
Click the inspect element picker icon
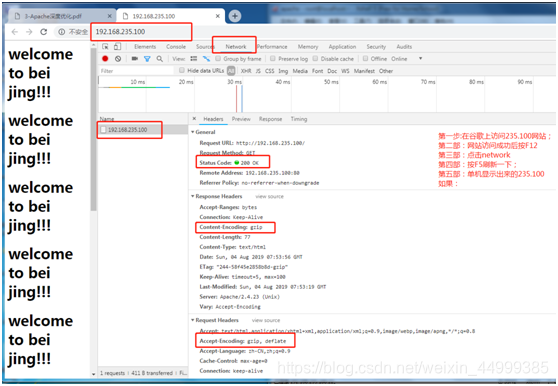[x=105, y=47]
